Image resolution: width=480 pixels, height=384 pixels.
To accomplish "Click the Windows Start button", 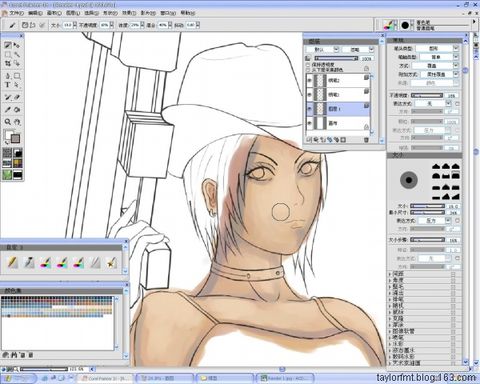I will pos(19,378).
